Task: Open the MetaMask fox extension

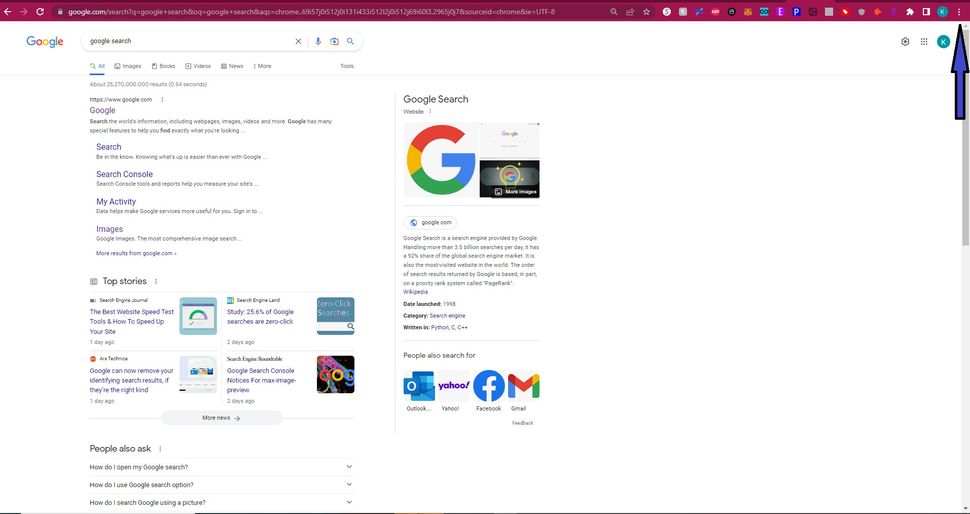Action: pyautogui.click(x=747, y=12)
